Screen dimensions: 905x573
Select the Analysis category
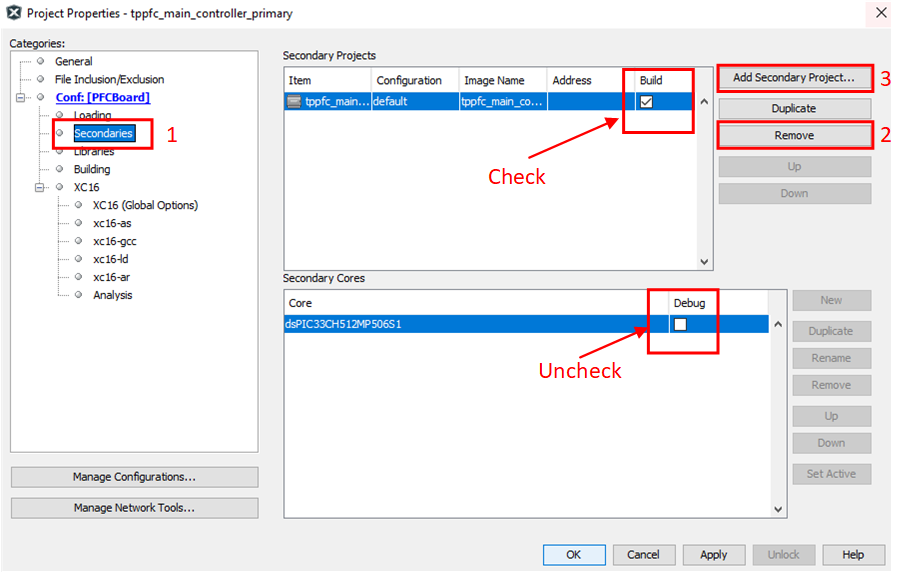point(113,295)
